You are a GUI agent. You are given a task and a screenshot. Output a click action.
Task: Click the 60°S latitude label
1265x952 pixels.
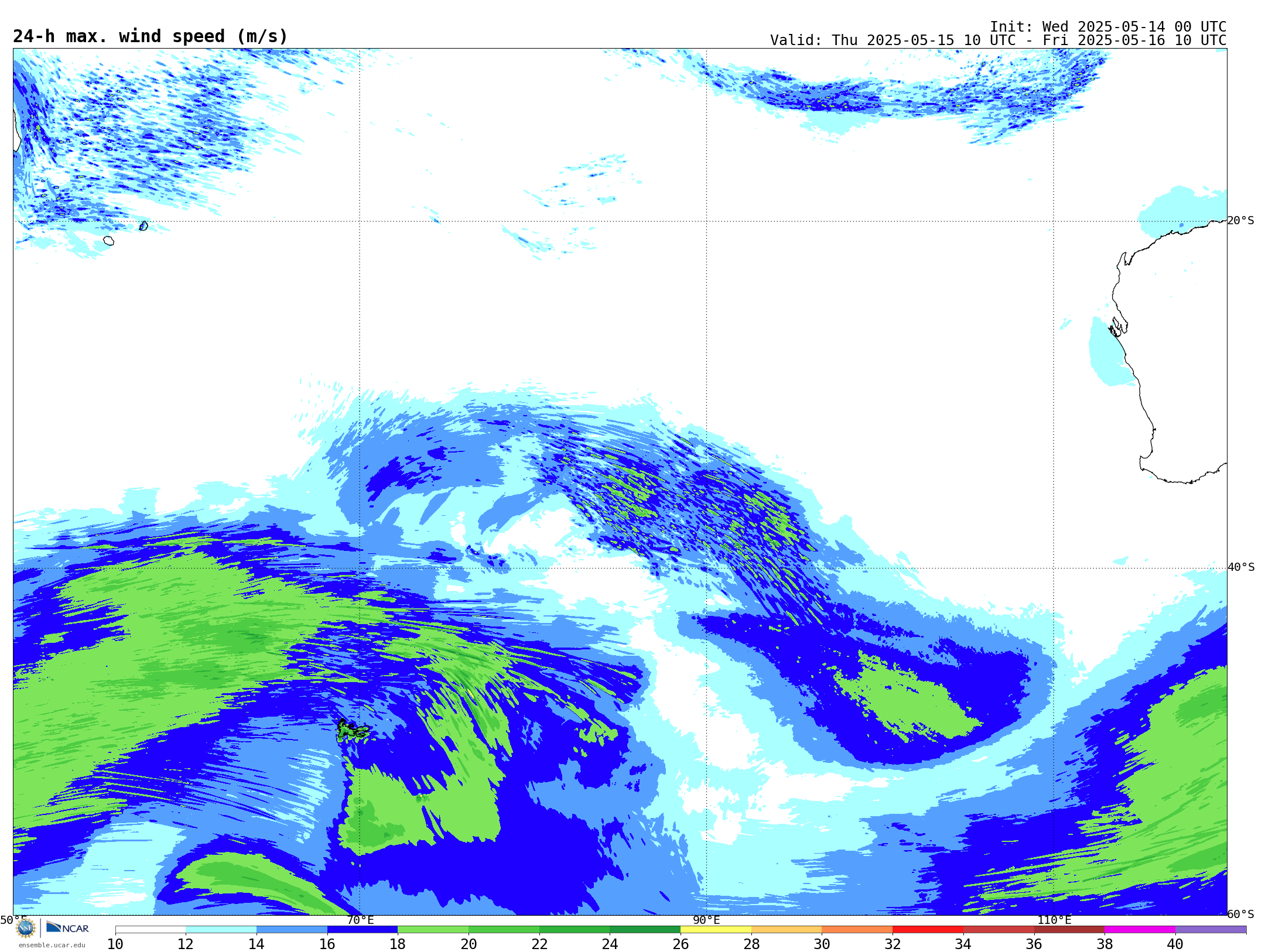(1241, 914)
